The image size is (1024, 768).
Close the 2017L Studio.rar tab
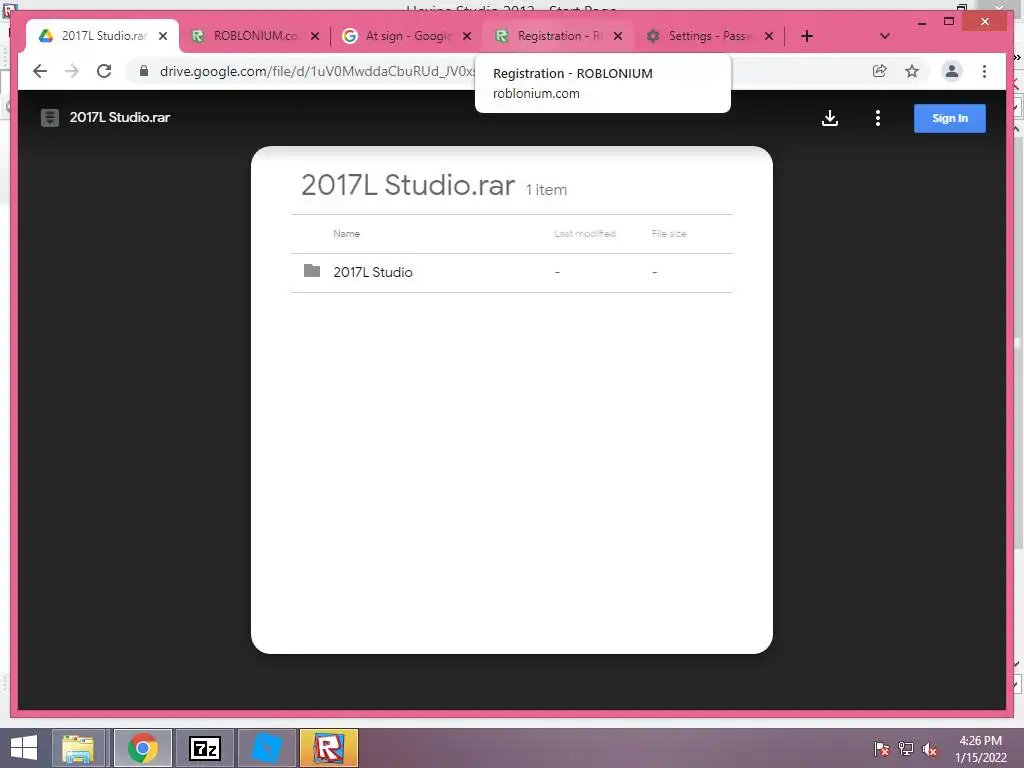click(163, 36)
